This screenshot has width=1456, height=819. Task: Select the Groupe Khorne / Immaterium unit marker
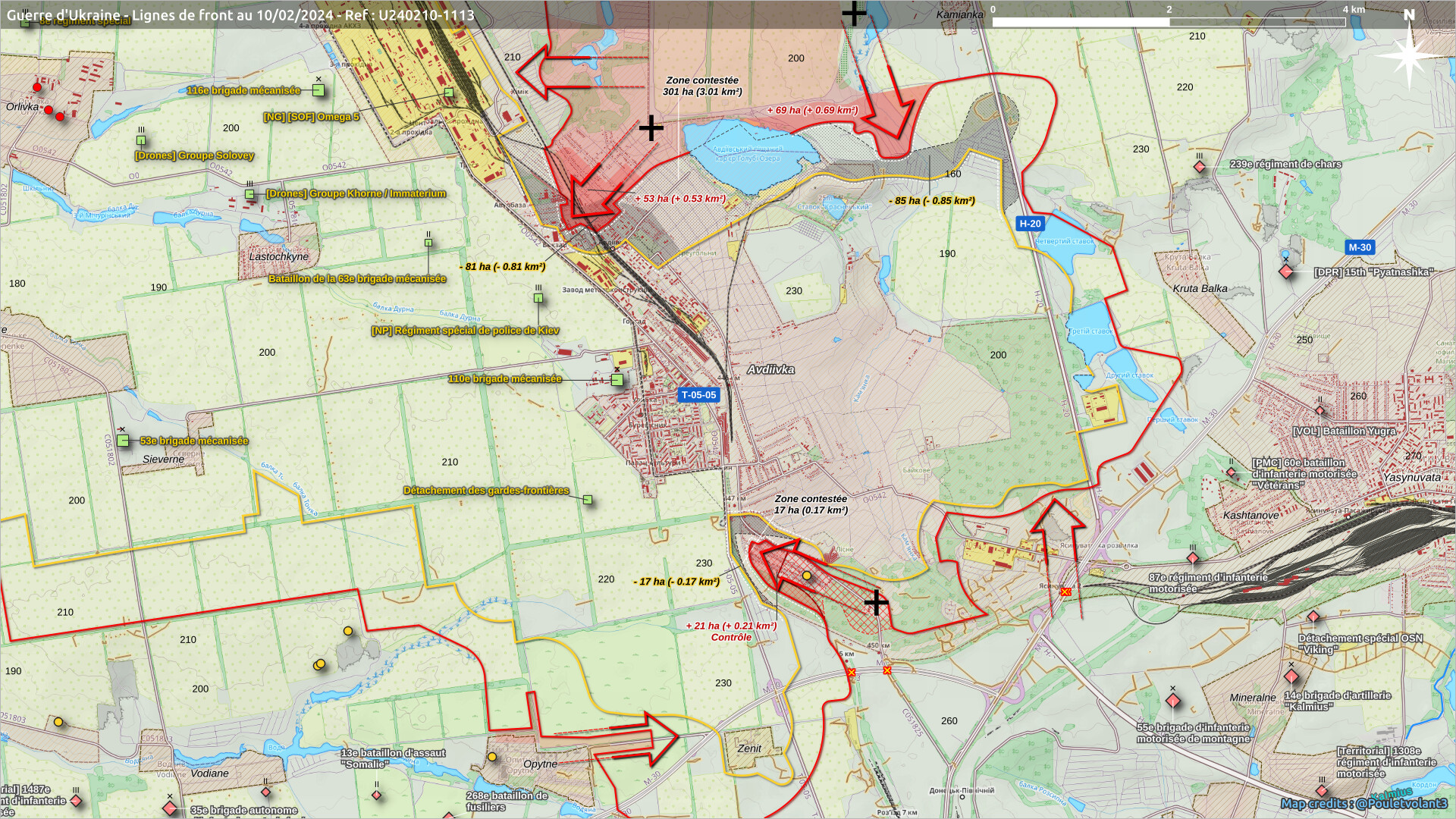point(249,194)
